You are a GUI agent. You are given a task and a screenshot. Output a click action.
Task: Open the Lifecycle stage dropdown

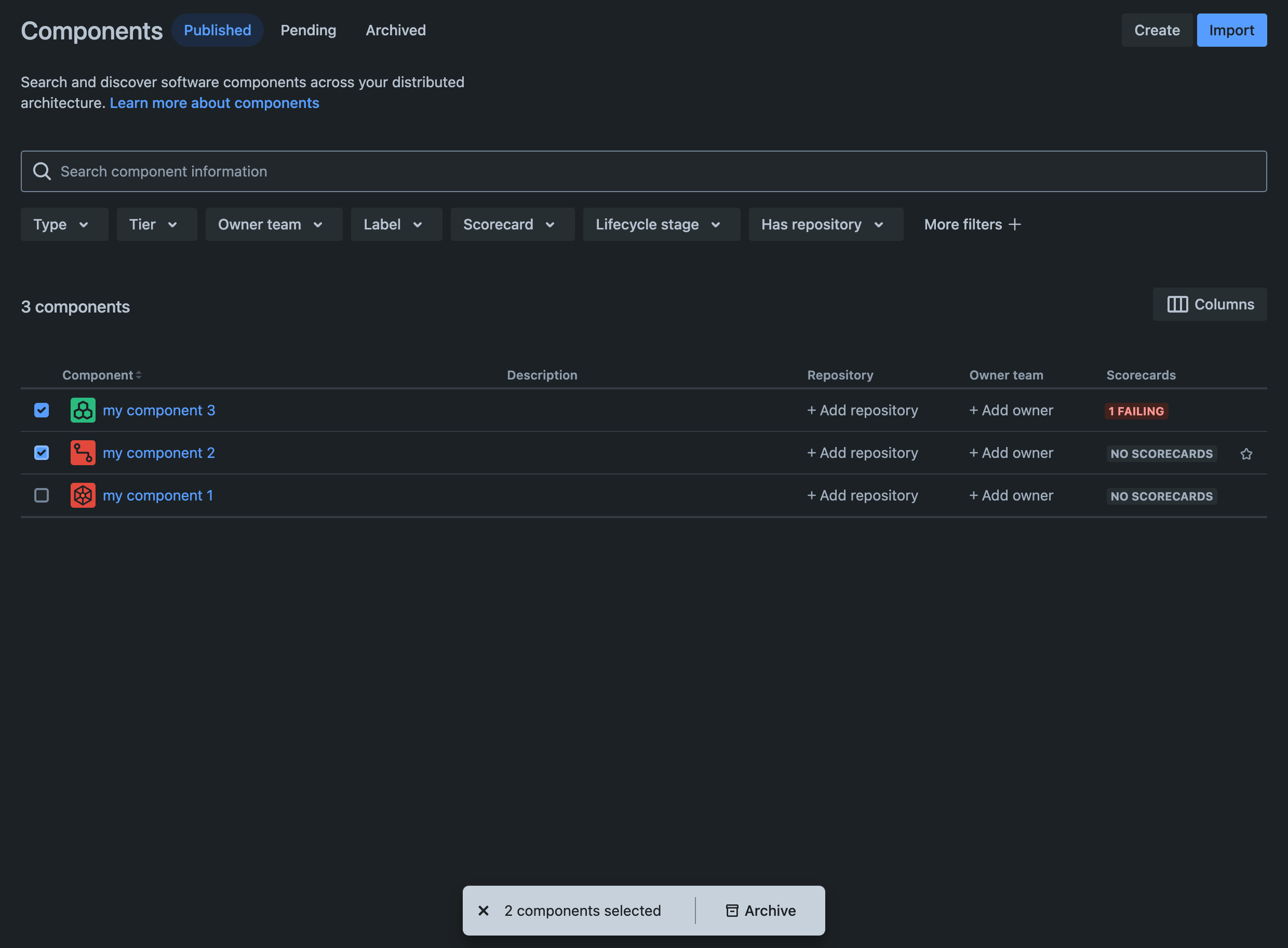tap(661, 224)
